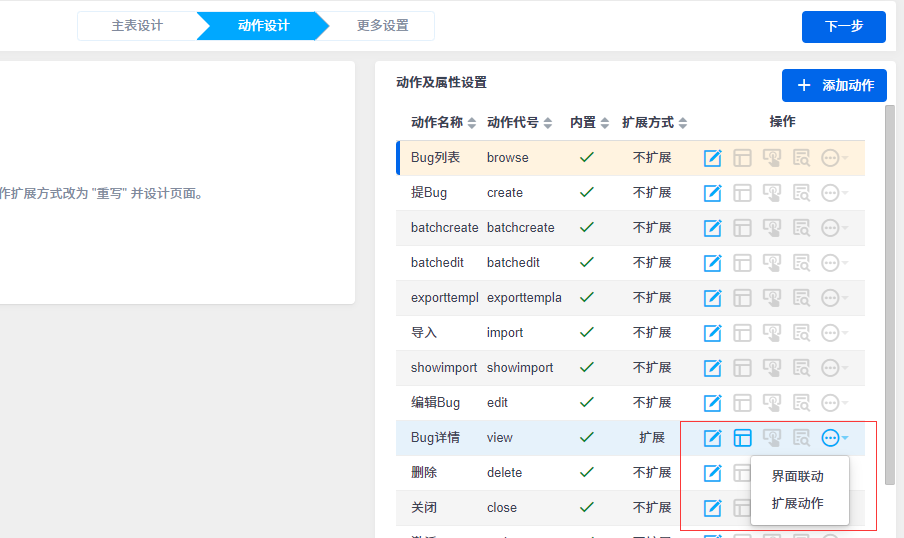Choose 扩展动作 from popup menu
This screenshot has width=904, height=538.
(x=798, y=503)
